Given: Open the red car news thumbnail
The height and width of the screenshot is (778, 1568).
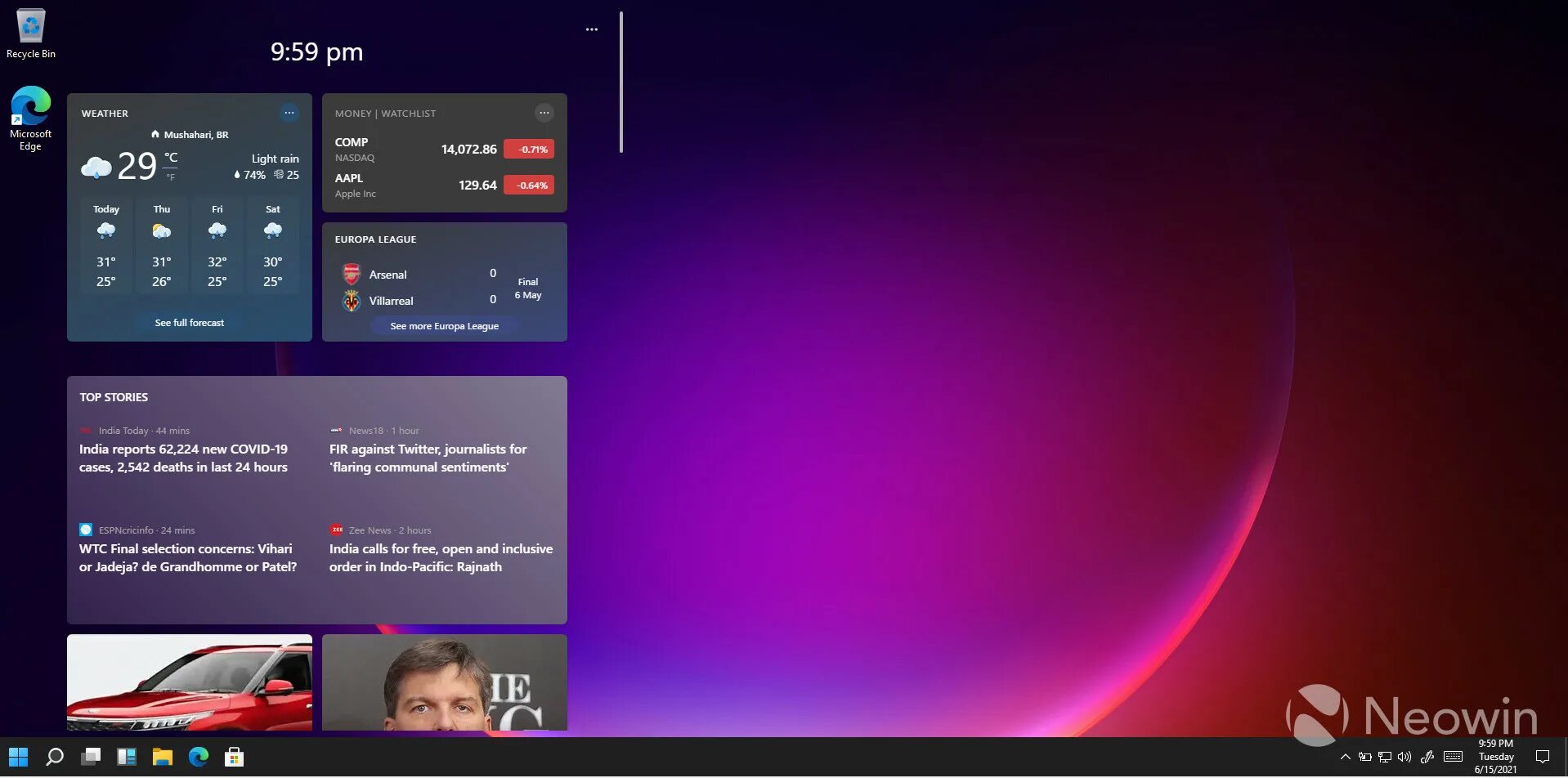Looking at the screenshot, I should tap(190, 682).
